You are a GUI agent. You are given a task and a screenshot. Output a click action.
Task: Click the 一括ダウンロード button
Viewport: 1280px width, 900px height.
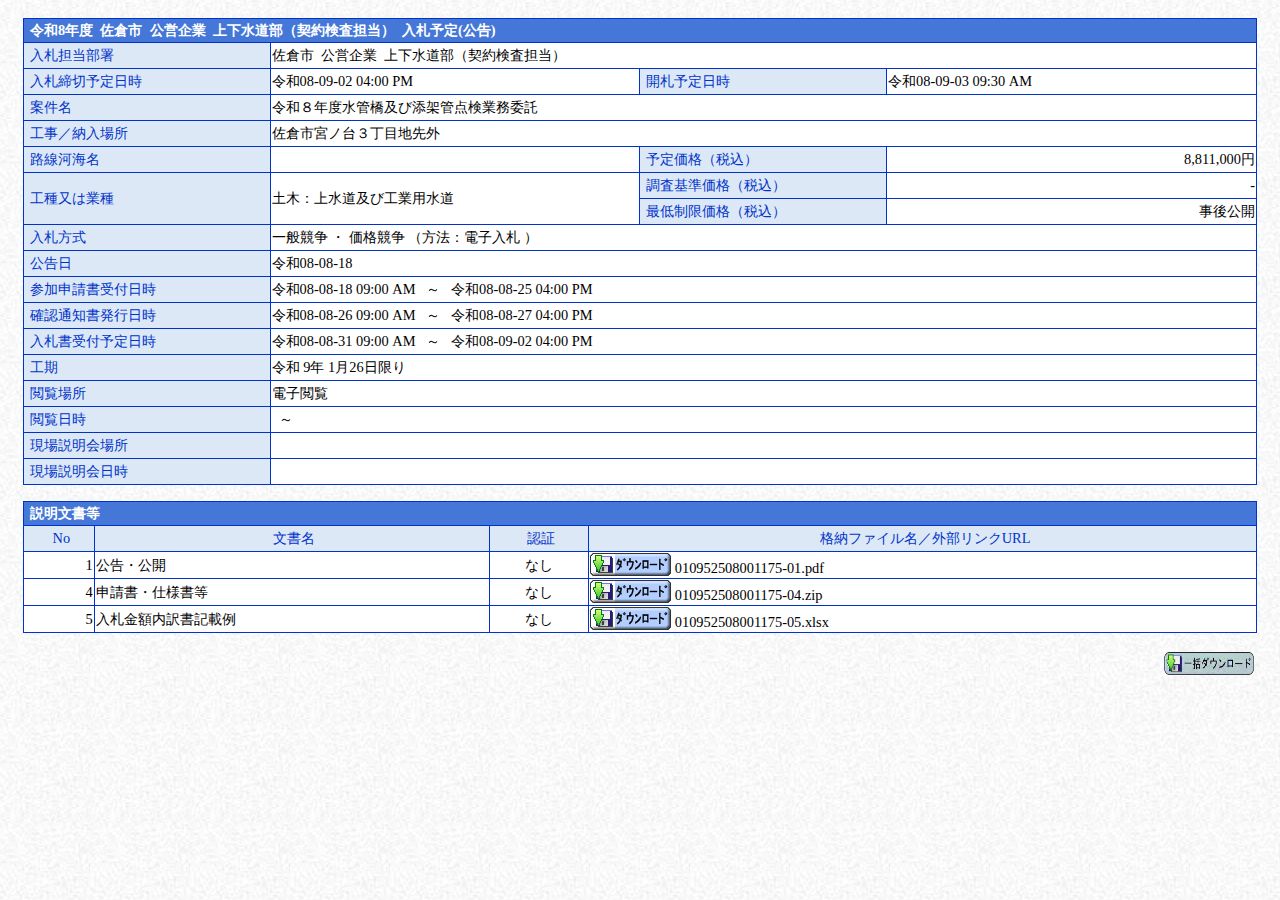pos(1208,664)
